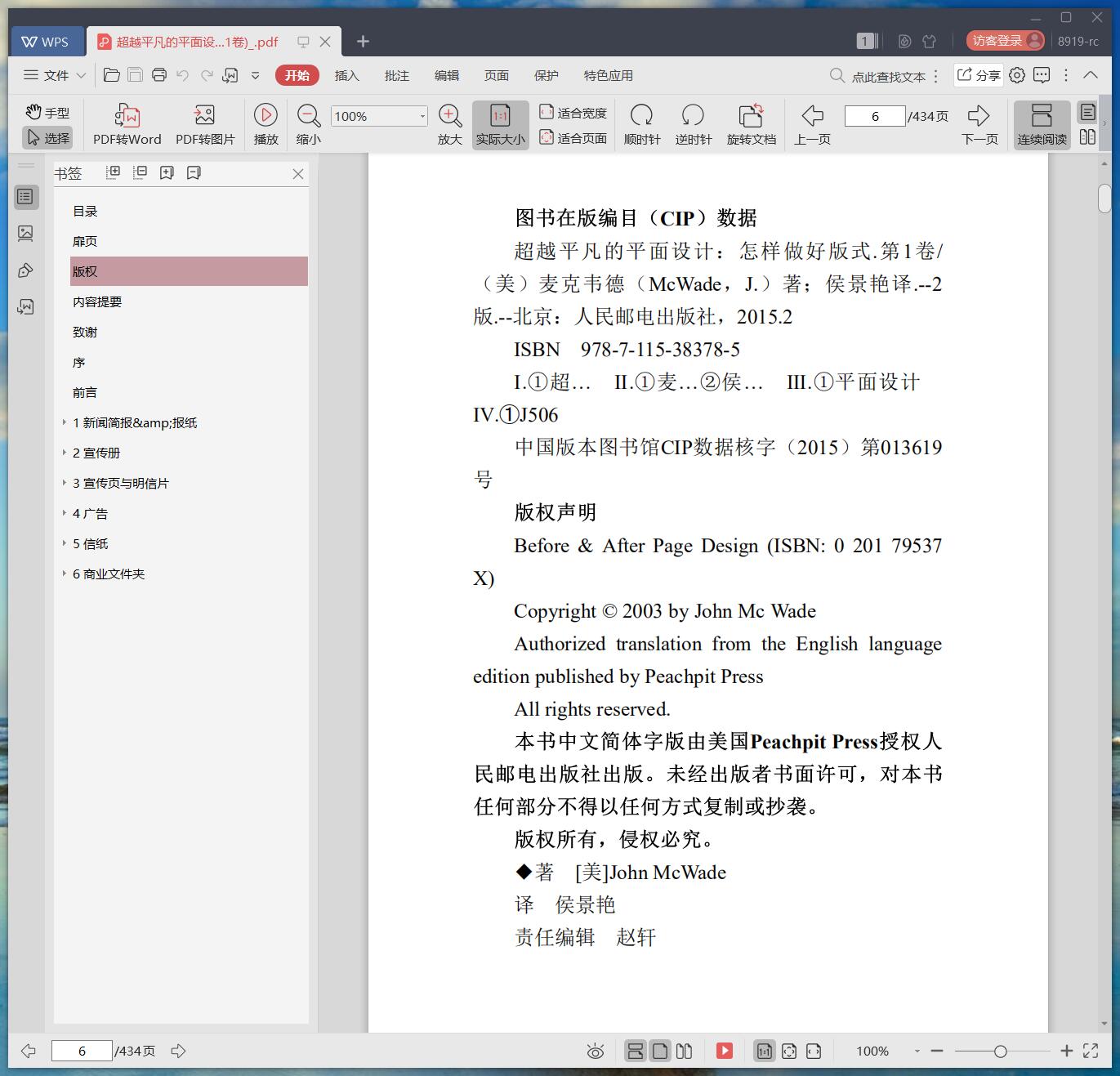The image size is (1120, 1076).
Task: Click the redo arrow icon
Action: pyautogui.click(x=207, y=75)
